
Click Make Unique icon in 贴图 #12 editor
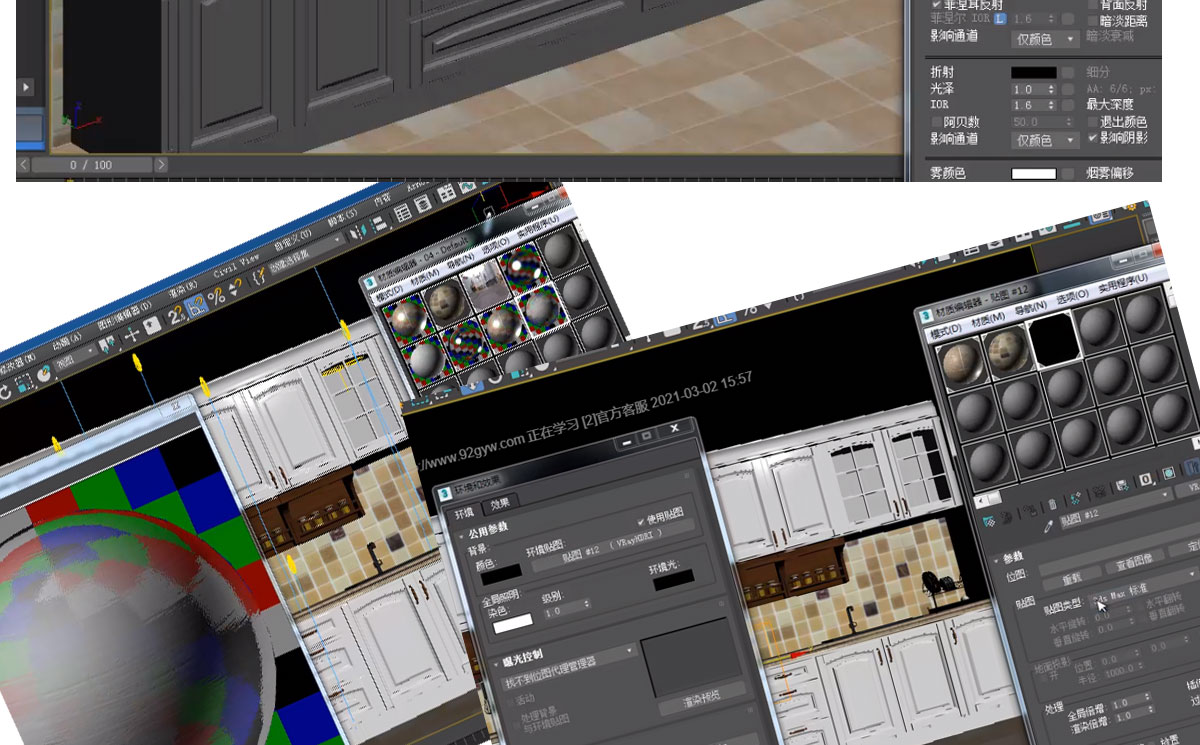[1098, 494]
